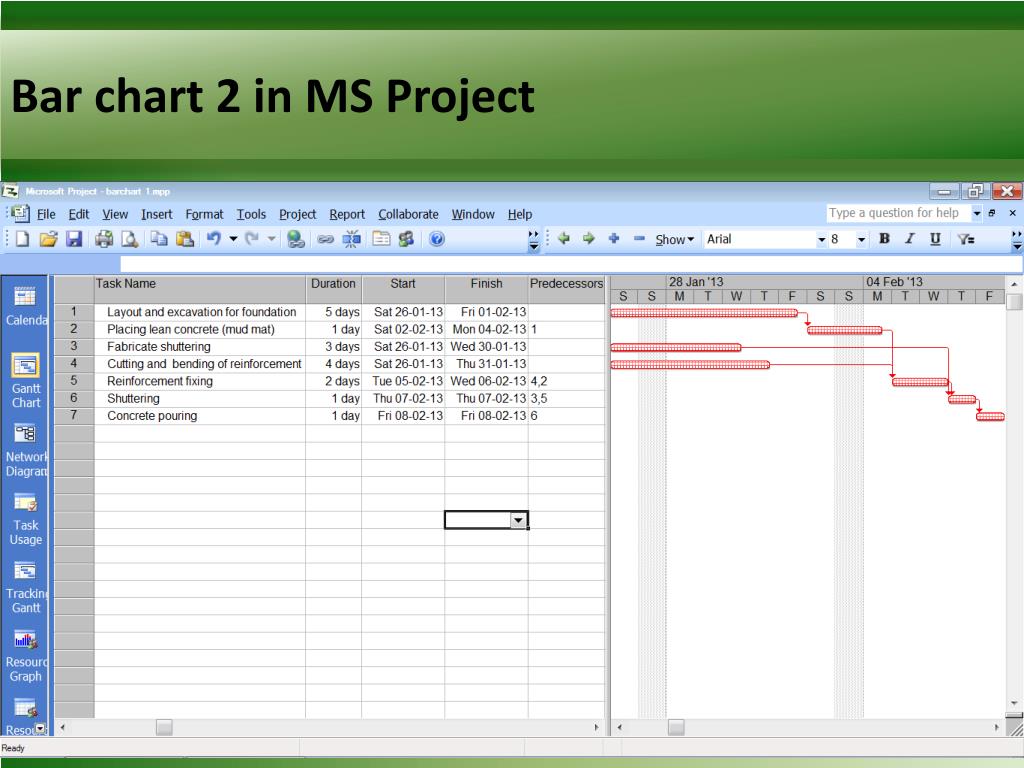The width and height of the screenshot is (1024, 768).
Task: Select row 5 by its row header
Action: (x=74, y=381)
